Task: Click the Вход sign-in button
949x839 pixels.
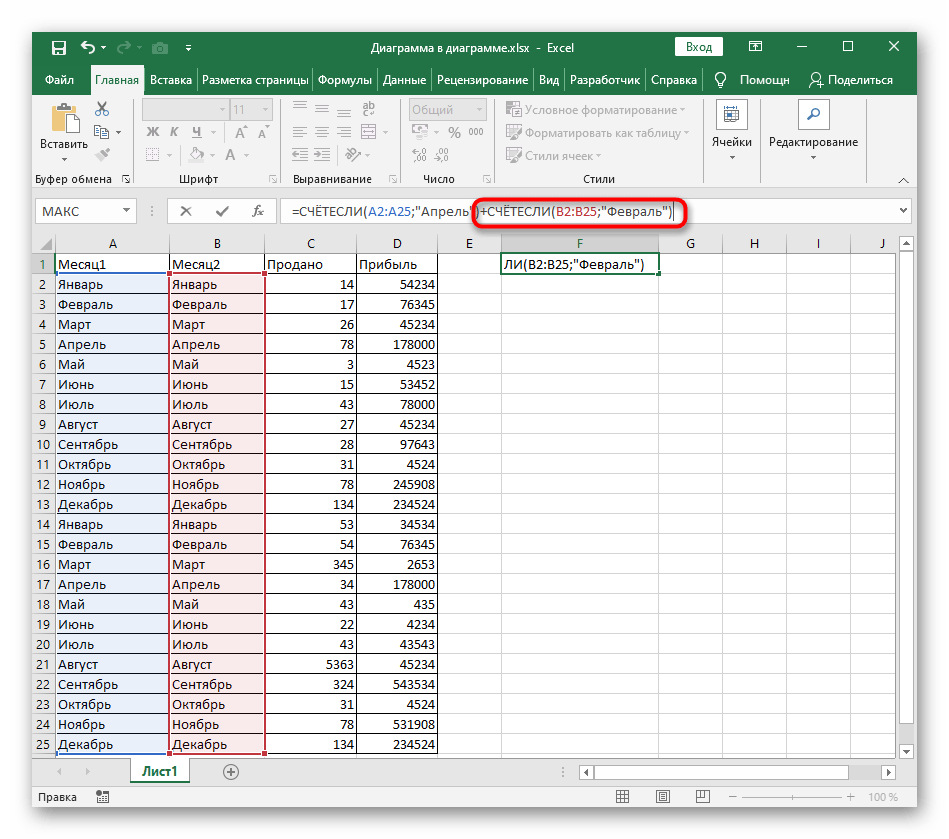Action: [699, 47]
